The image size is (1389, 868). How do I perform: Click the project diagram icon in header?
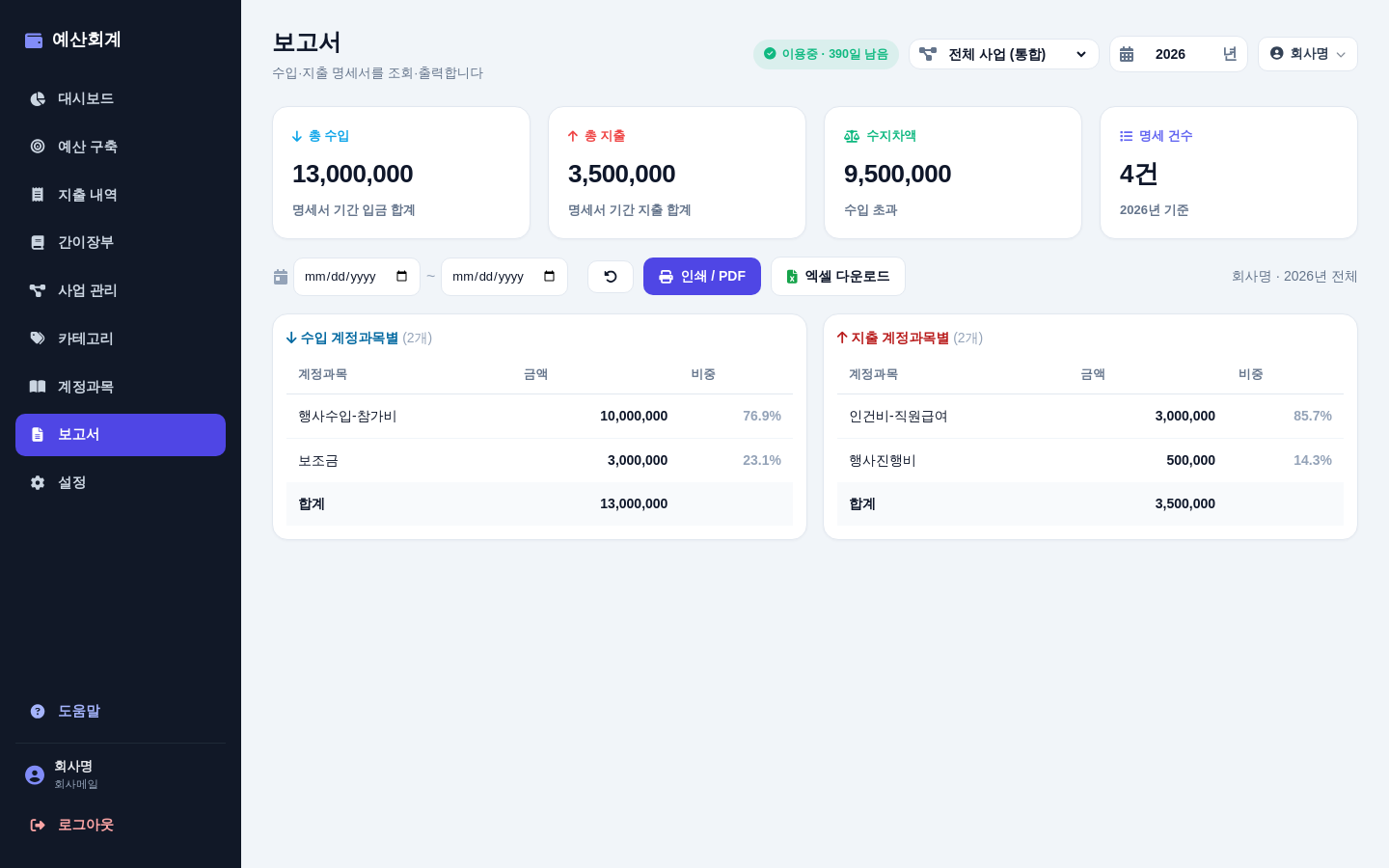click(x=928, y=54)
